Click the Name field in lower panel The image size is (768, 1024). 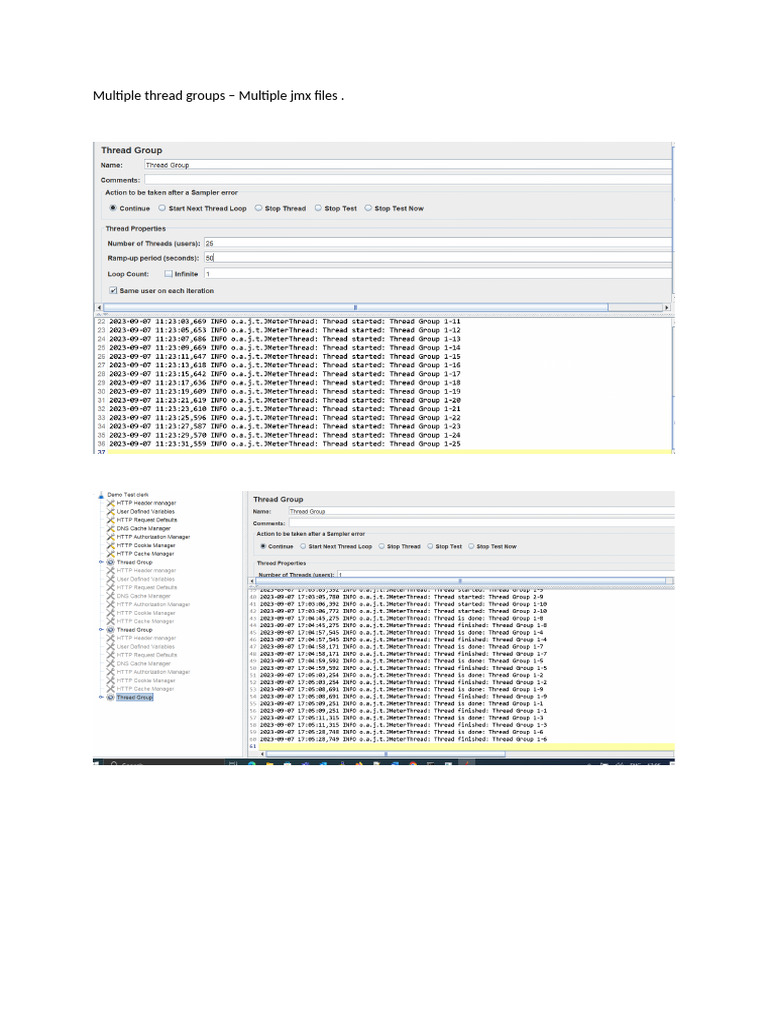(481, 511)
